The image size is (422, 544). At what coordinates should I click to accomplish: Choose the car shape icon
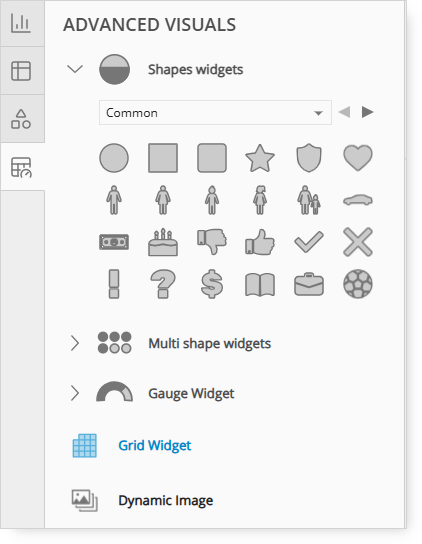358,200
